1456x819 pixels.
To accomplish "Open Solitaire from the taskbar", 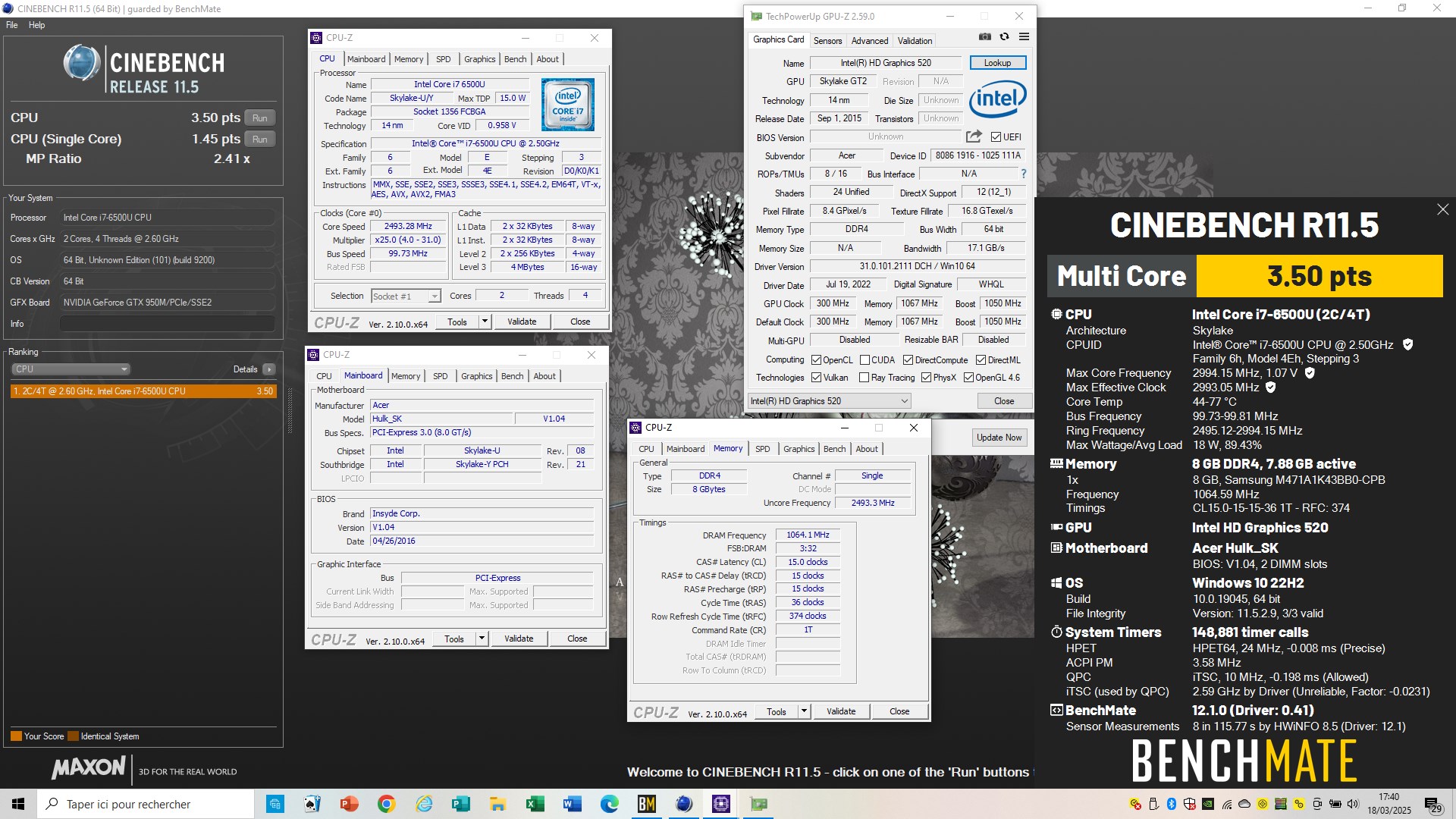I will 312,804.
